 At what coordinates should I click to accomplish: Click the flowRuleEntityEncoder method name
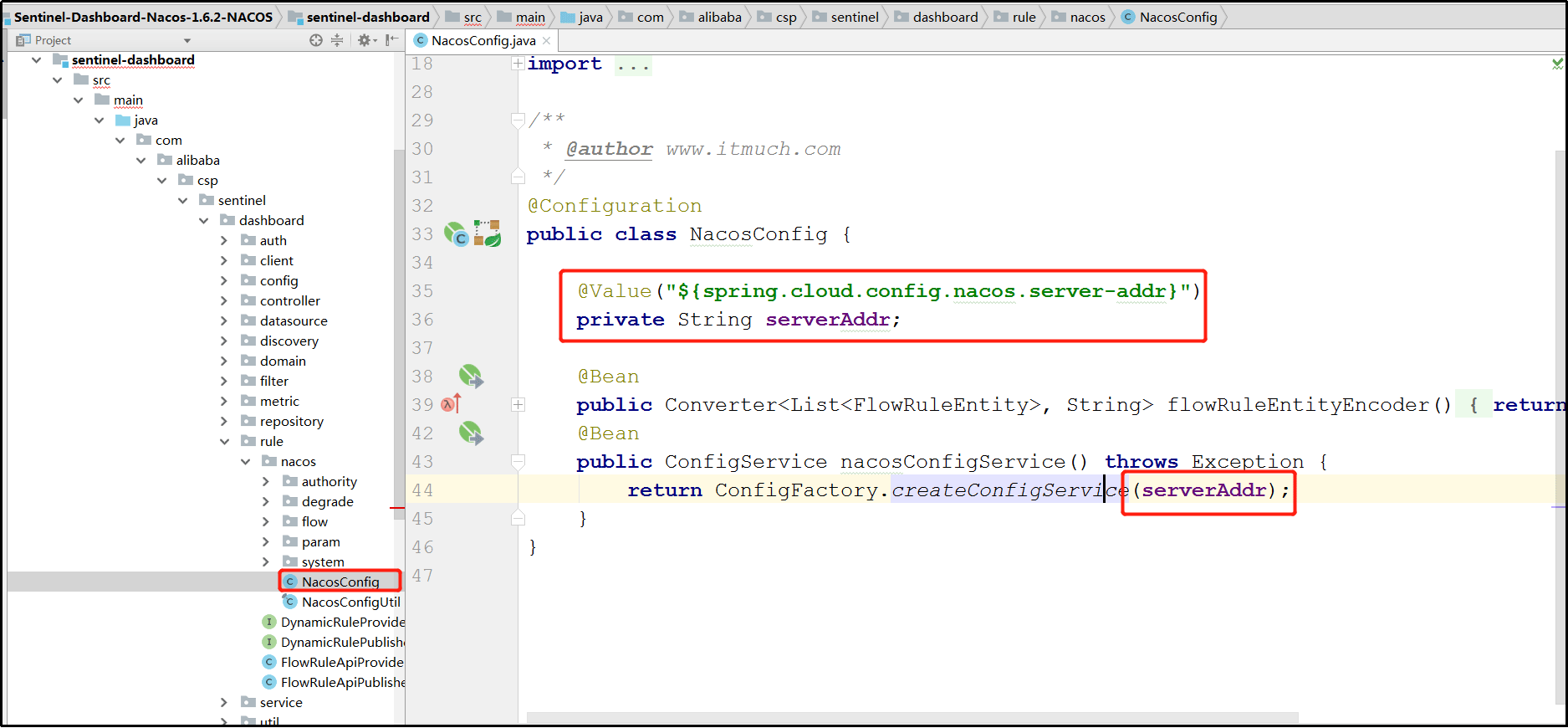[x=1298, y=405]
